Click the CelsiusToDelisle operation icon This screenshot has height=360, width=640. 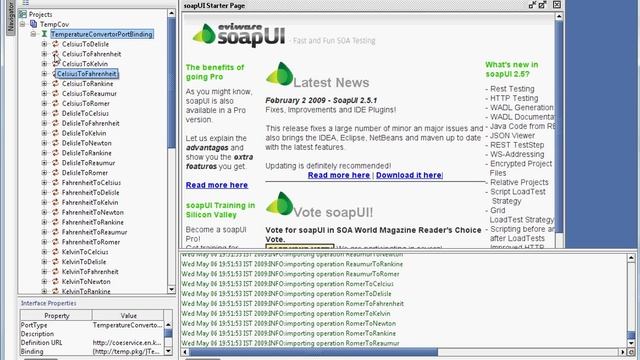pyautogui.click(x=56, y=44)
